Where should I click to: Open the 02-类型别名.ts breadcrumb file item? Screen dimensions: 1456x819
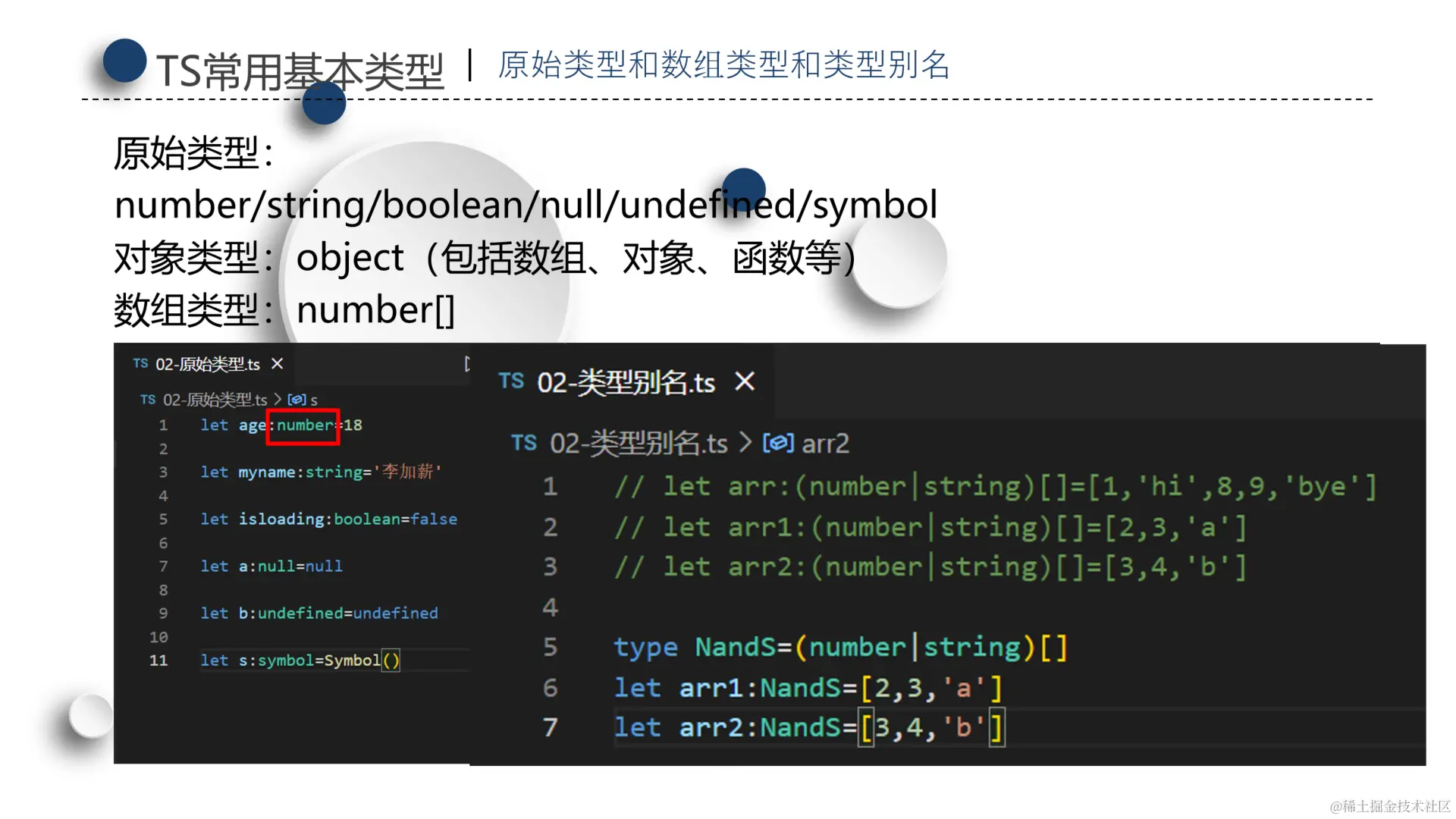(x=639, y=444)
